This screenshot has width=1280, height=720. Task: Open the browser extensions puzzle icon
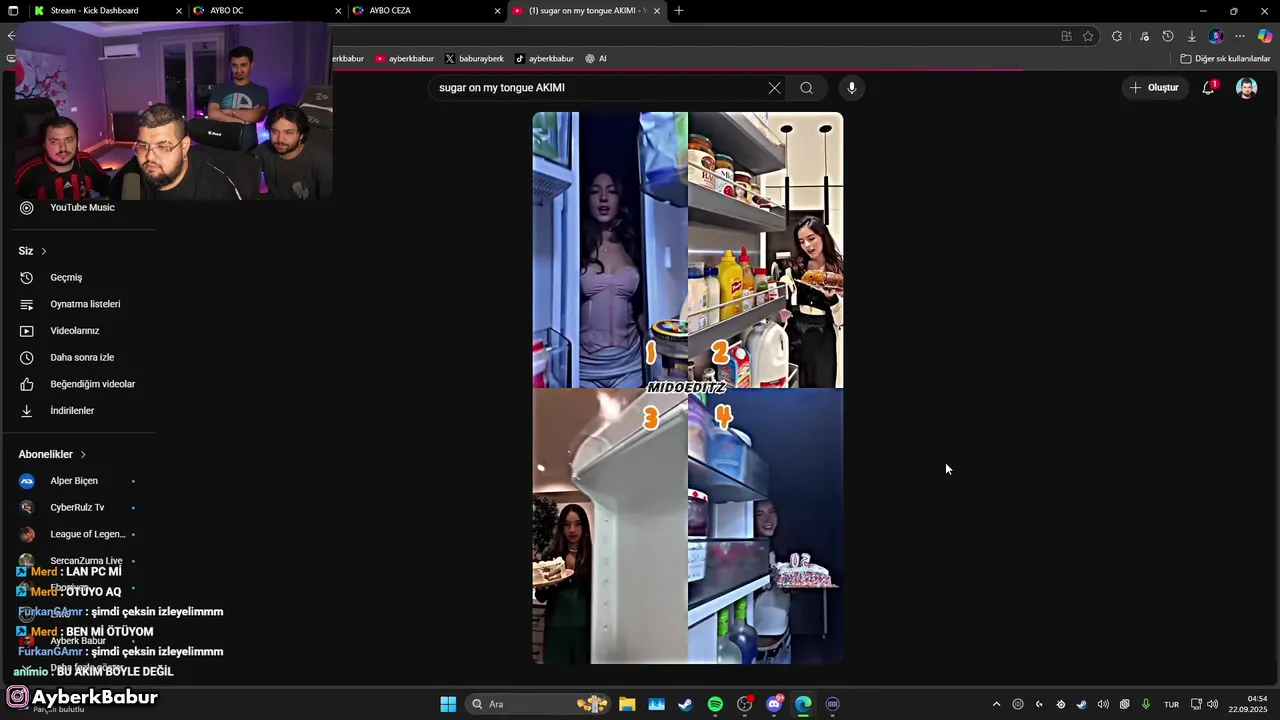(x=1117, y=36)
